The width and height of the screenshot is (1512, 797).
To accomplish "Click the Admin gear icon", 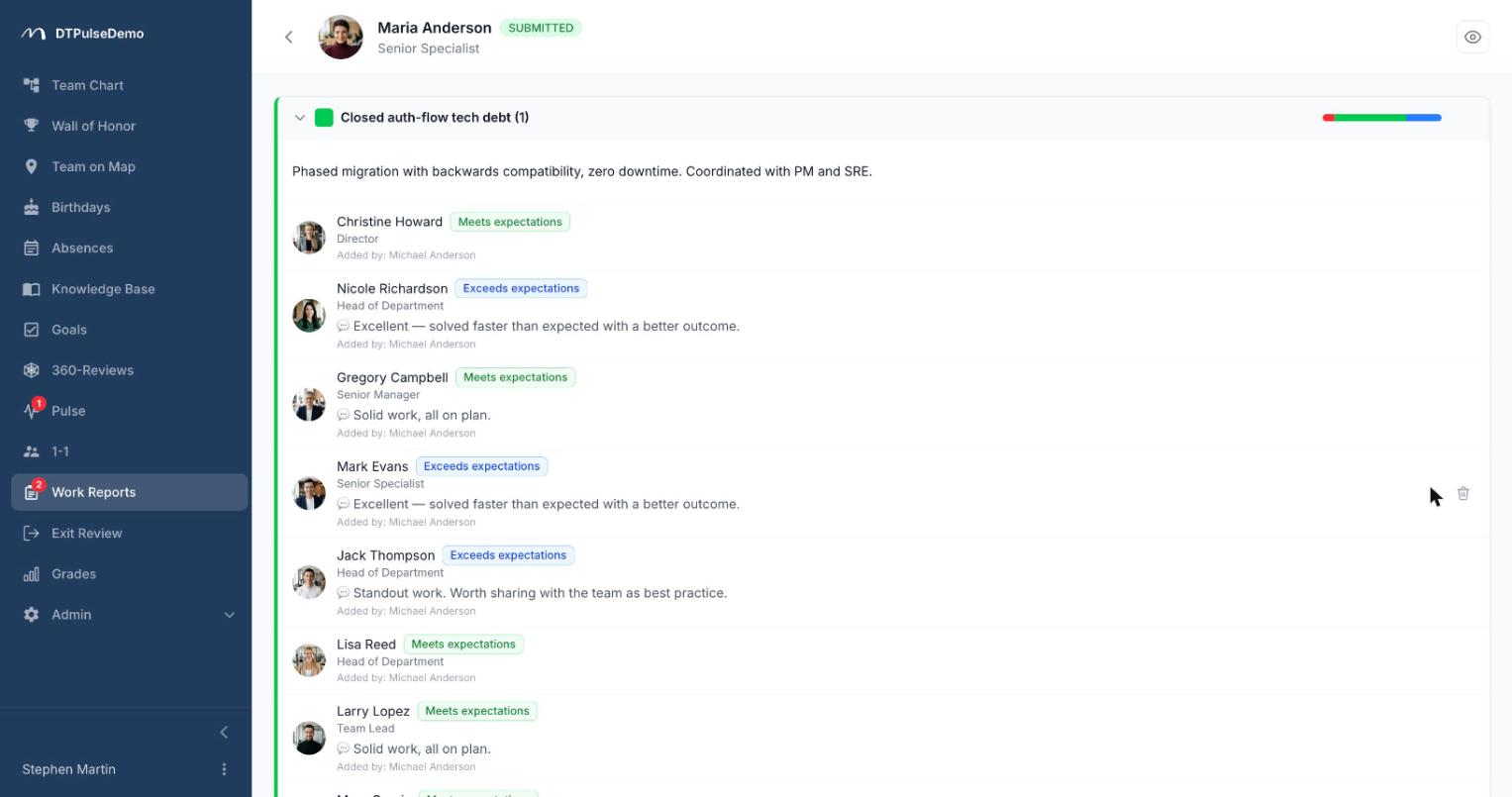I will 32,615.
